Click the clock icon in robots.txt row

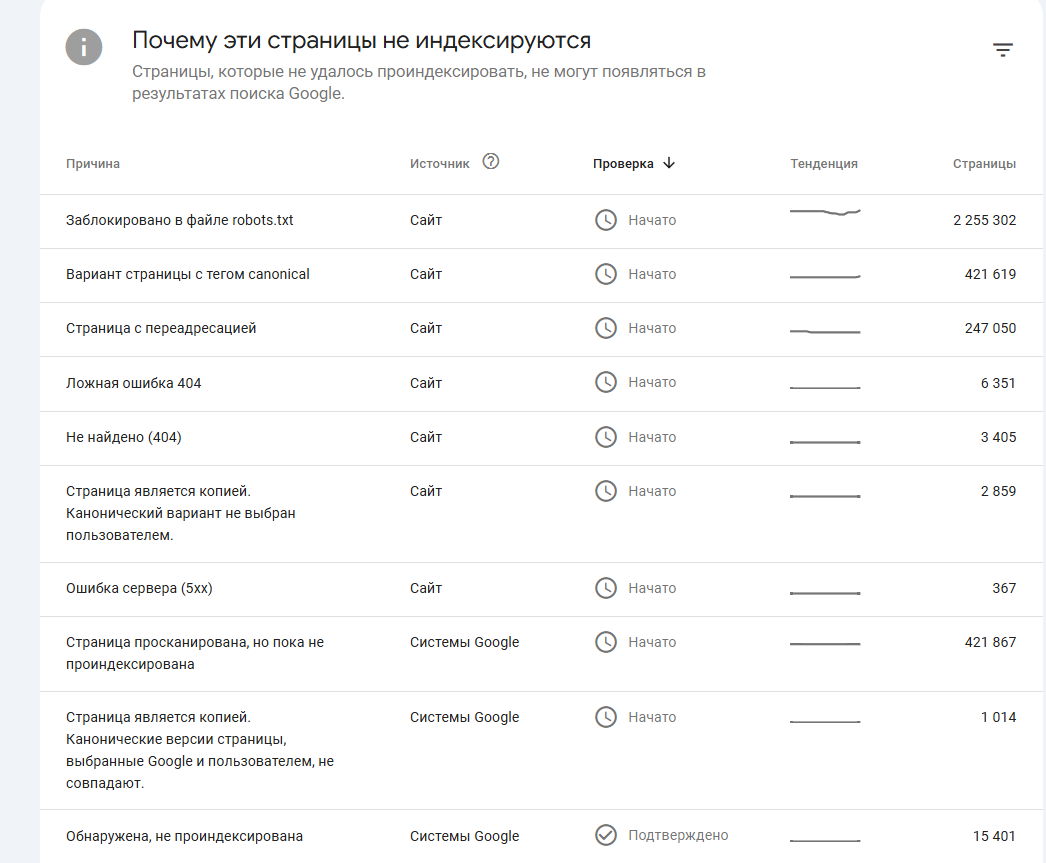[x=606, y=220]
